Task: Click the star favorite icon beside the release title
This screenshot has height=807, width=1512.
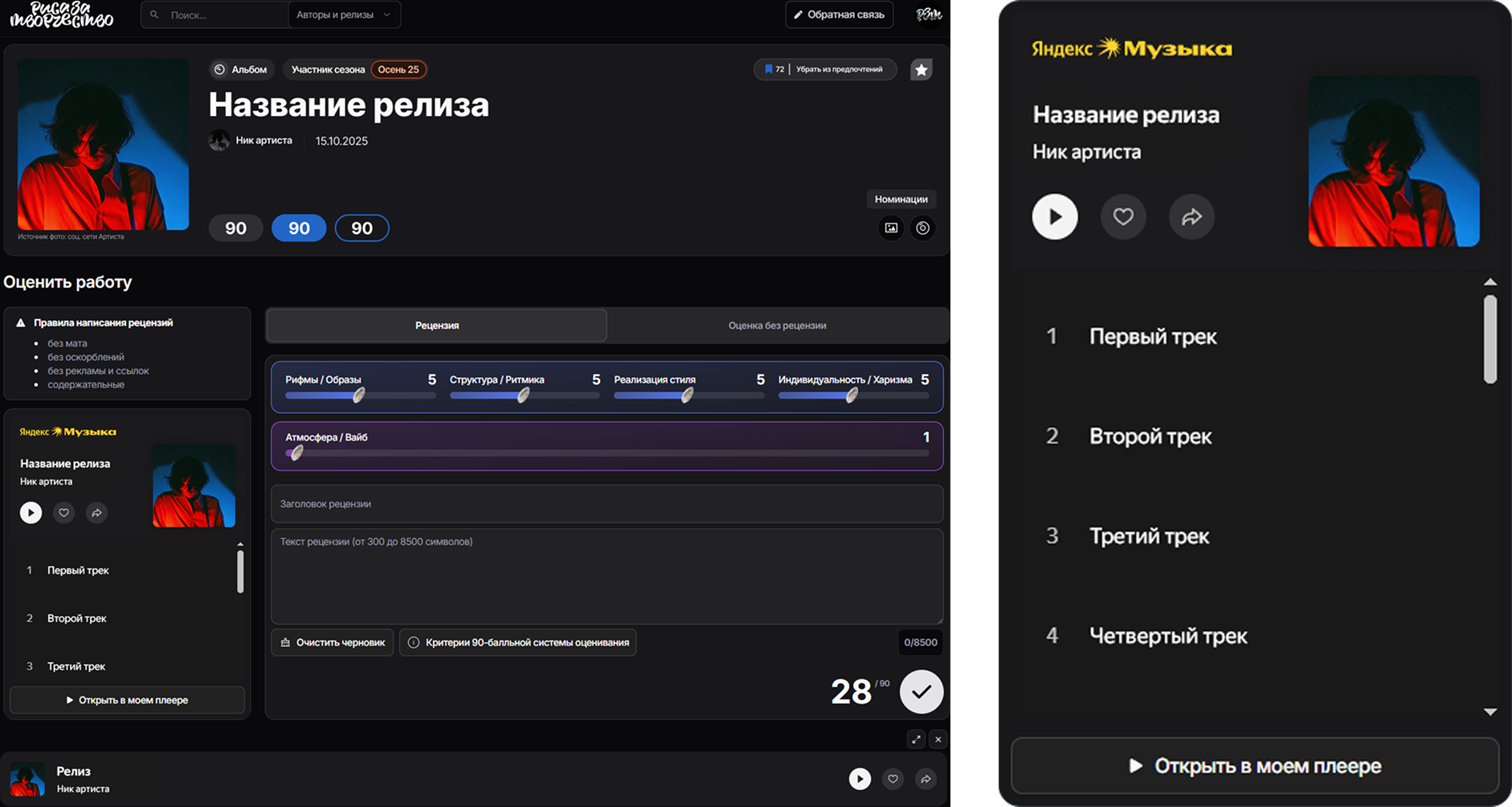Action: pos(921,70)
